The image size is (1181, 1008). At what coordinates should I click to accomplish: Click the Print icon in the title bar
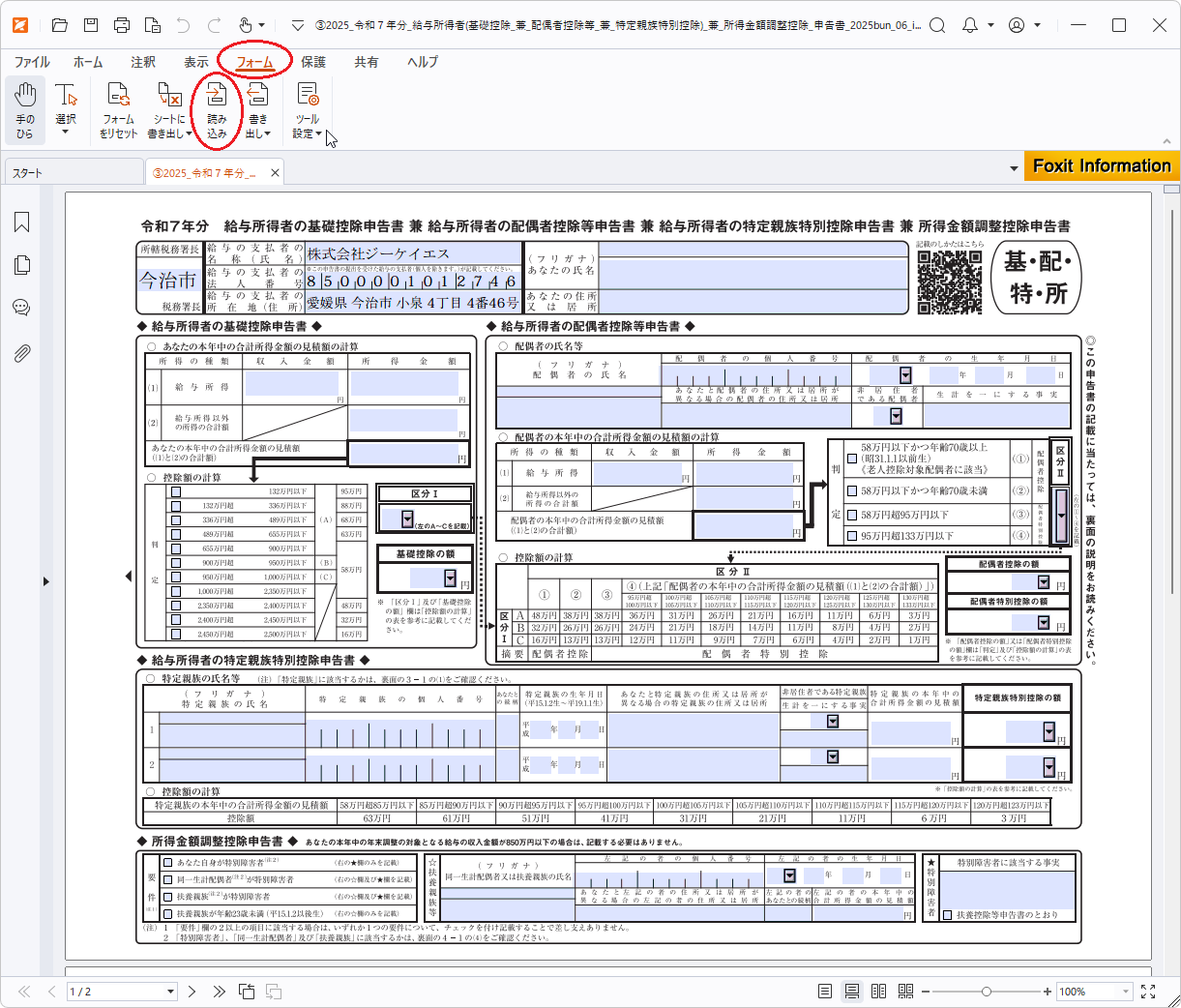point(122,25)
